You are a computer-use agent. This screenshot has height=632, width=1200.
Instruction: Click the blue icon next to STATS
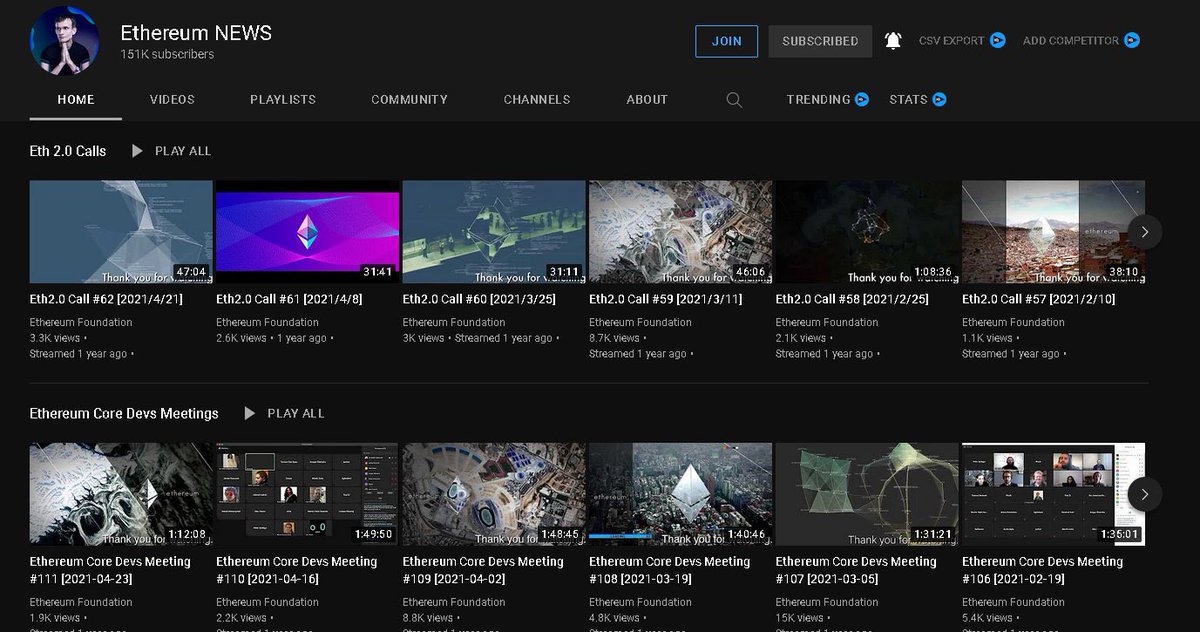coord(939,100)
